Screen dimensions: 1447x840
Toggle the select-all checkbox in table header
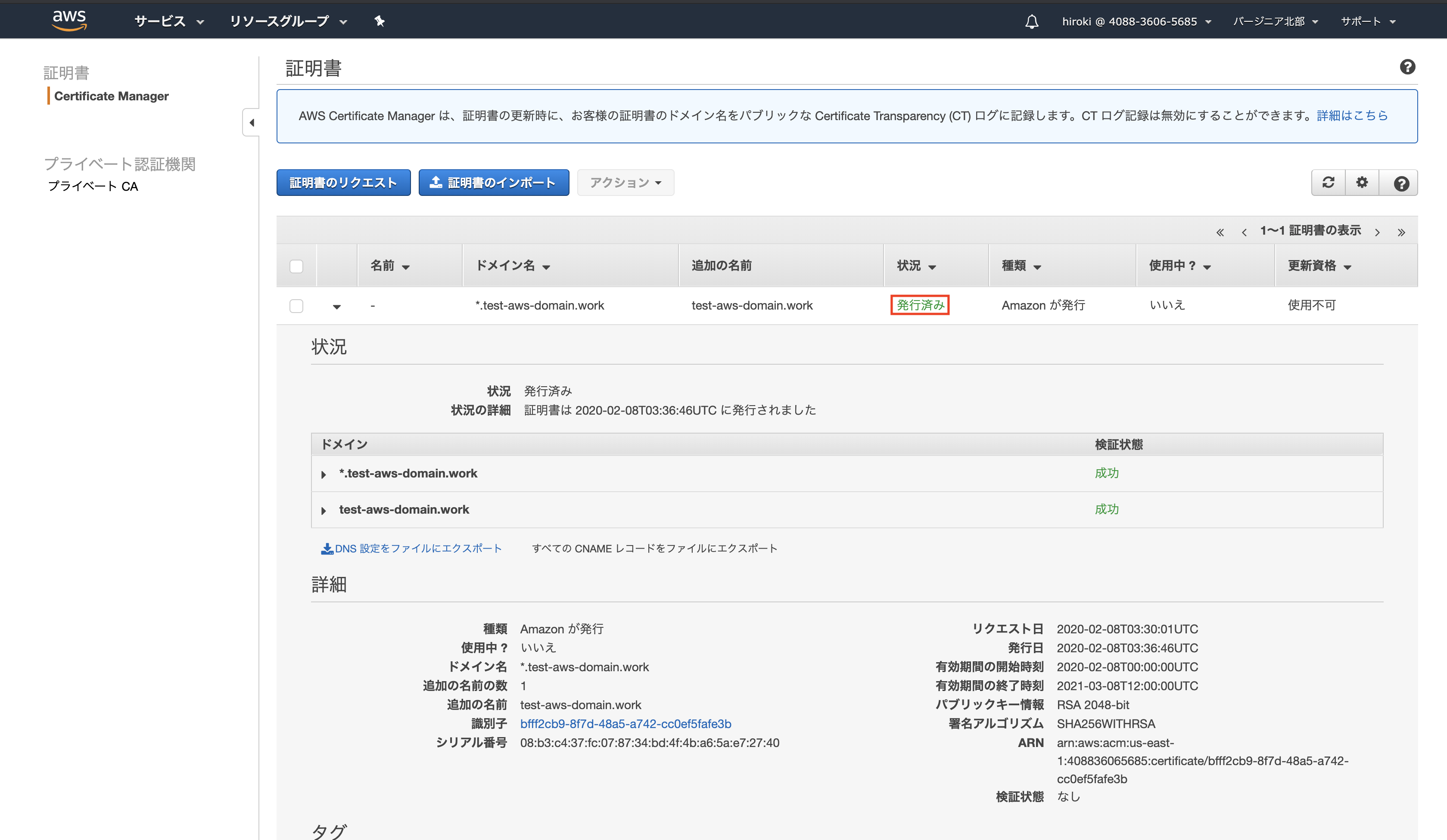point(296,266)
